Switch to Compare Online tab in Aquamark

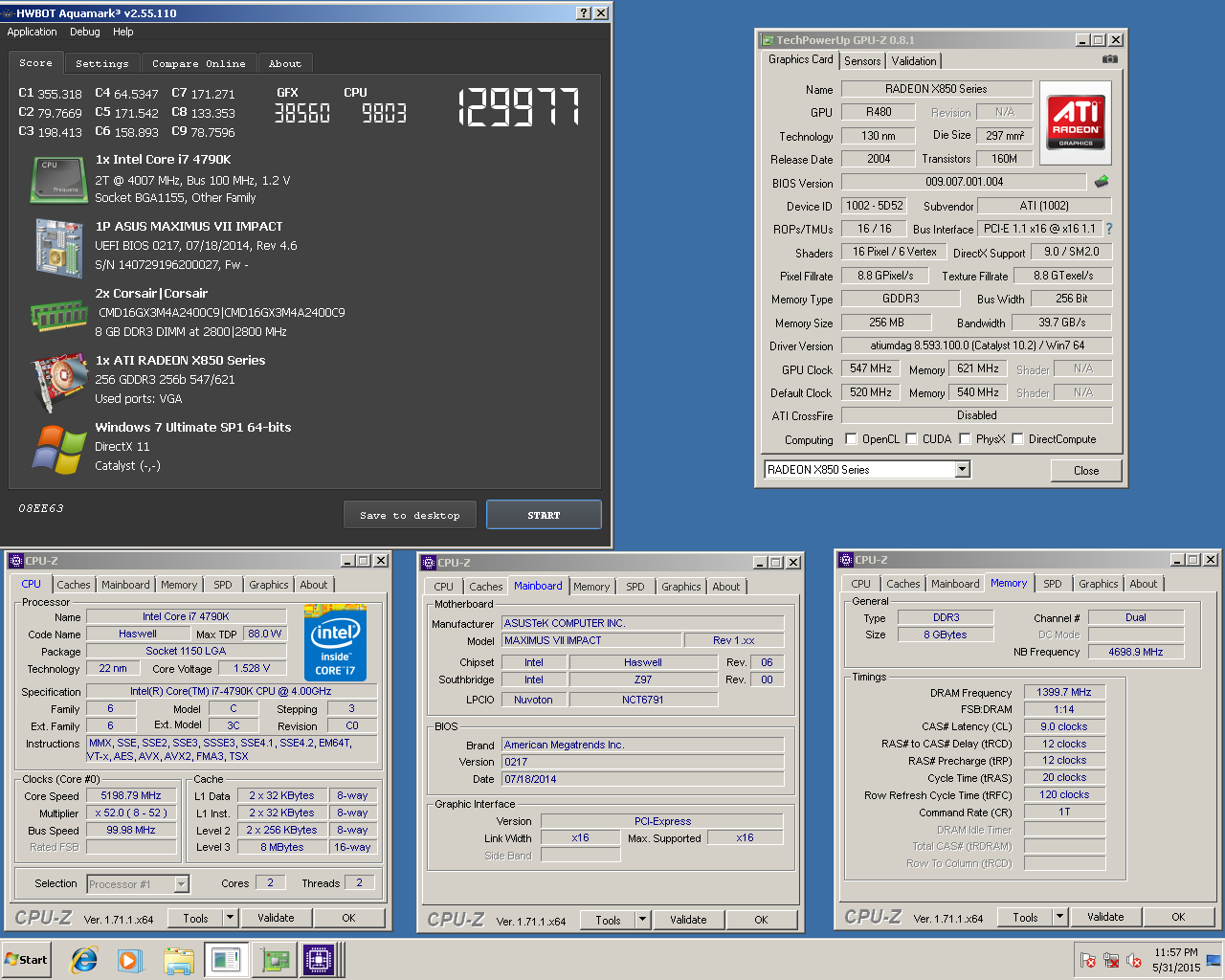point(199,63)
